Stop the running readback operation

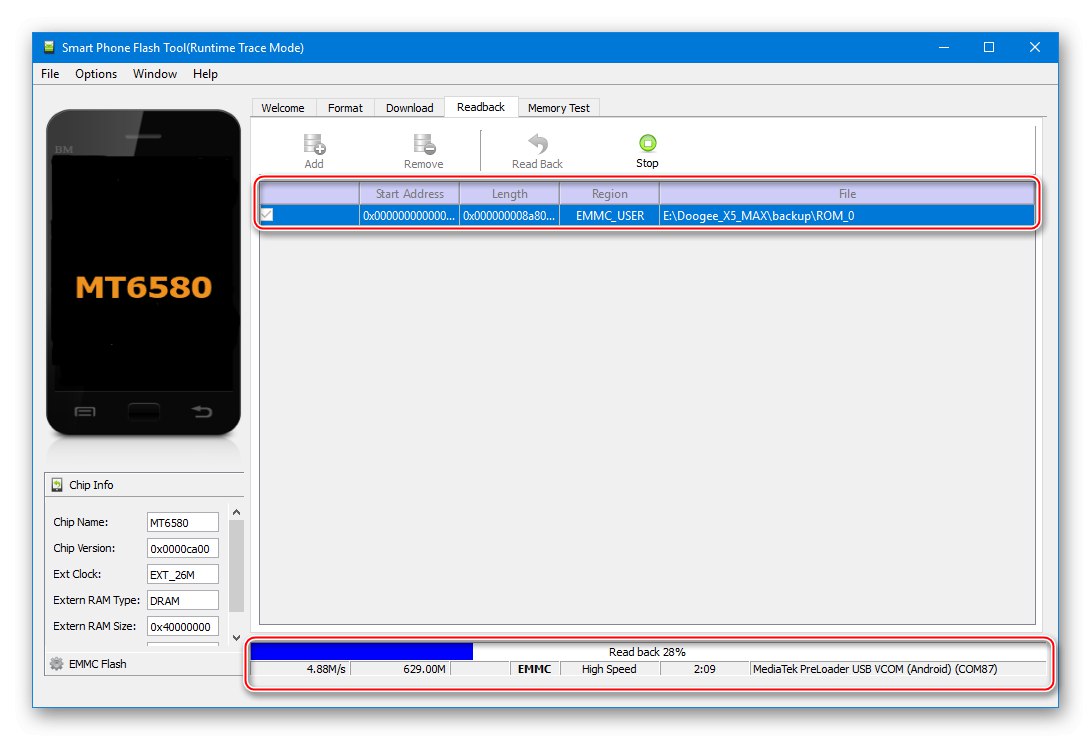(x=647, y=151)
